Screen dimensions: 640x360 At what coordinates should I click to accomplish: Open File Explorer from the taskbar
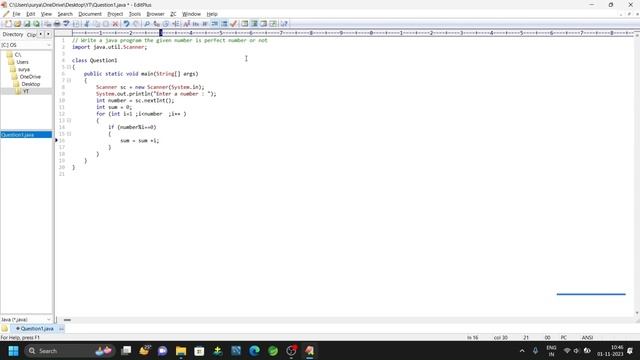[x=181, y=351]
